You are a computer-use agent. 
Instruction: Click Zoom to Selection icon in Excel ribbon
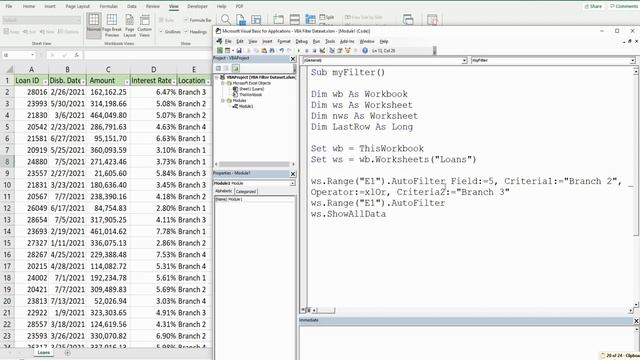pos(256,19)
